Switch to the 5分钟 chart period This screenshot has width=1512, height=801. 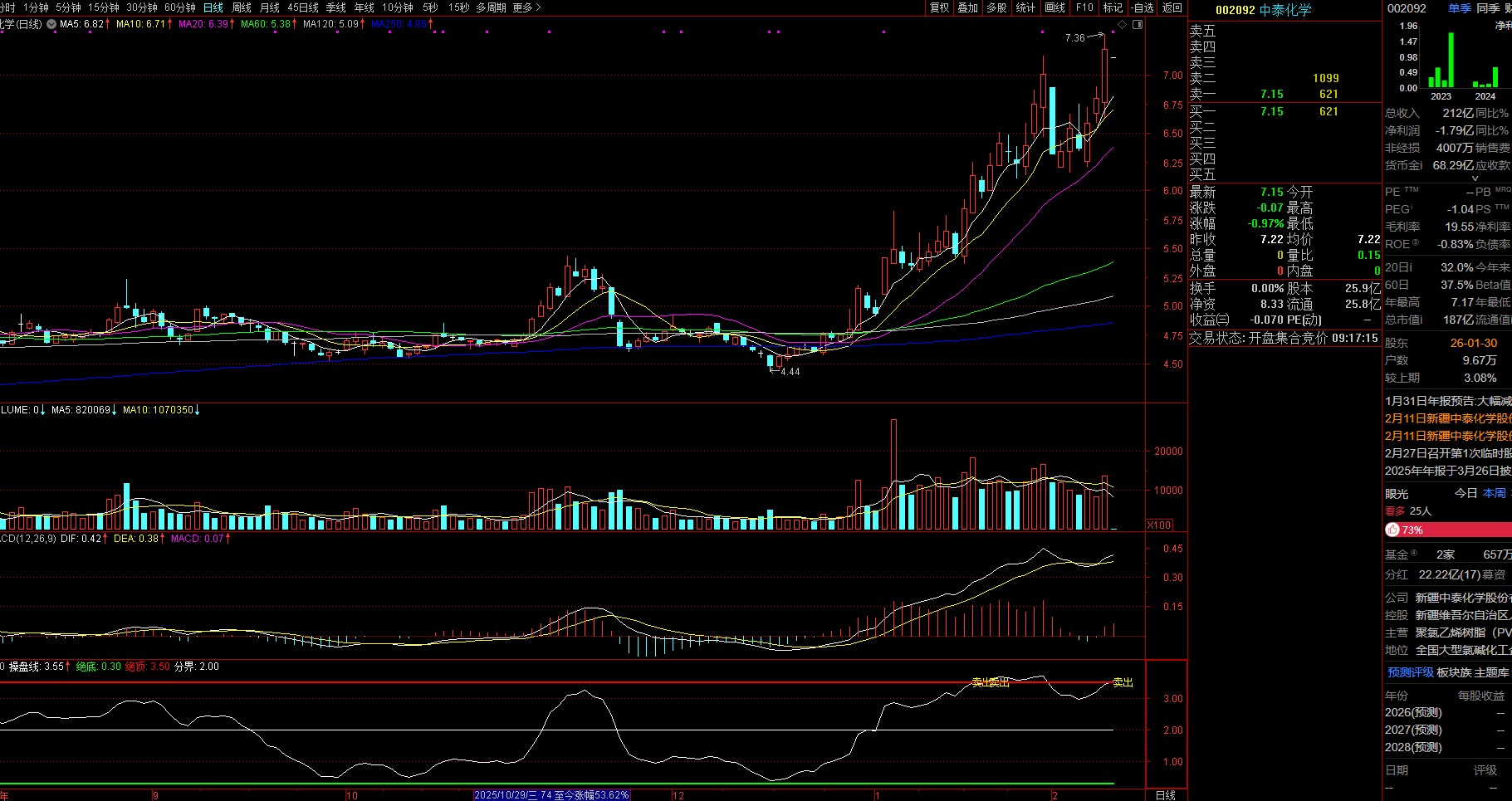pyautogui.click(x=68, y=7)
